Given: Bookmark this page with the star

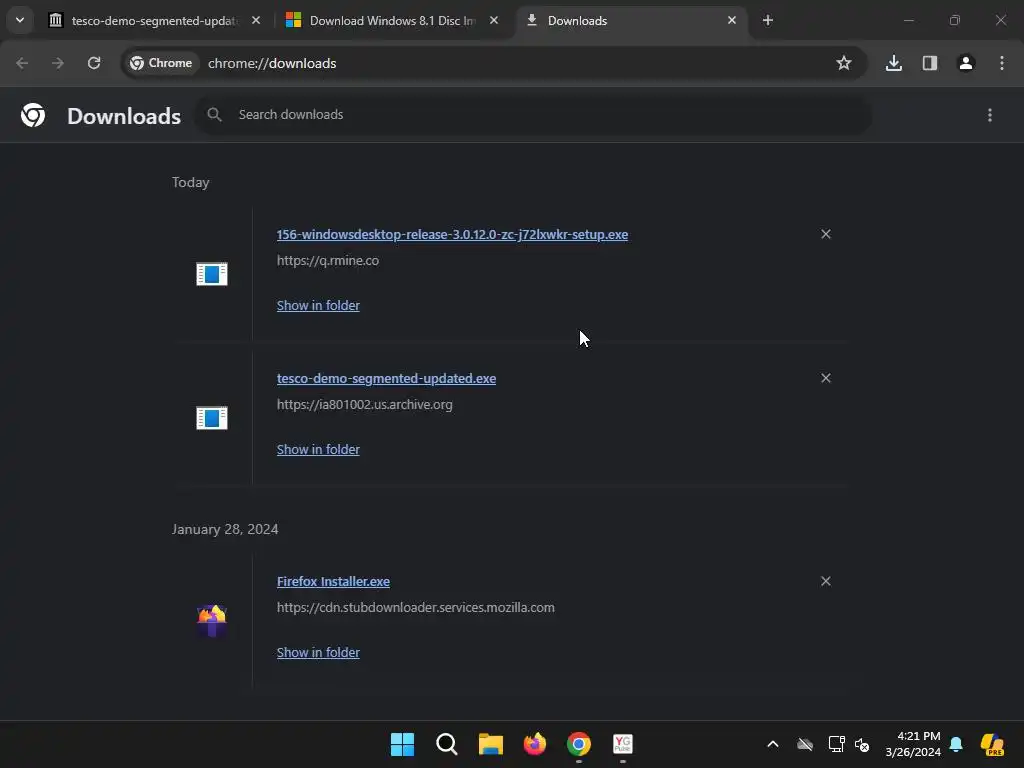Looking at the screenshot, I should click(844, 63).
